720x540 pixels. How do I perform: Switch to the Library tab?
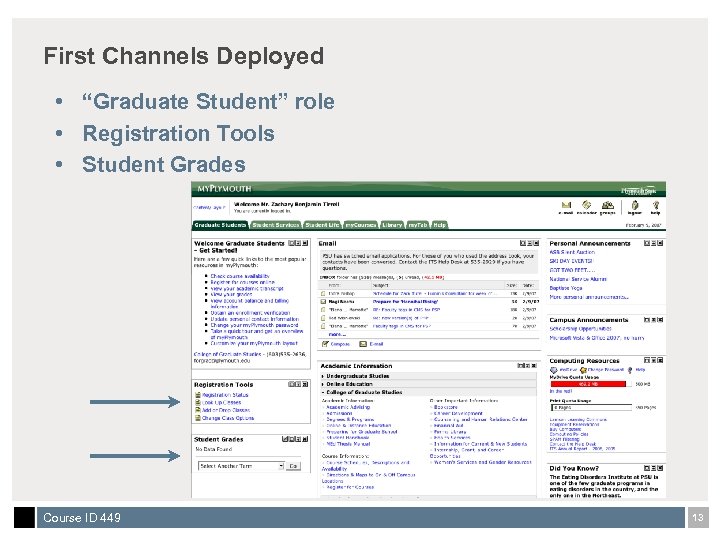pyautogui.click(x=392, y=225)
